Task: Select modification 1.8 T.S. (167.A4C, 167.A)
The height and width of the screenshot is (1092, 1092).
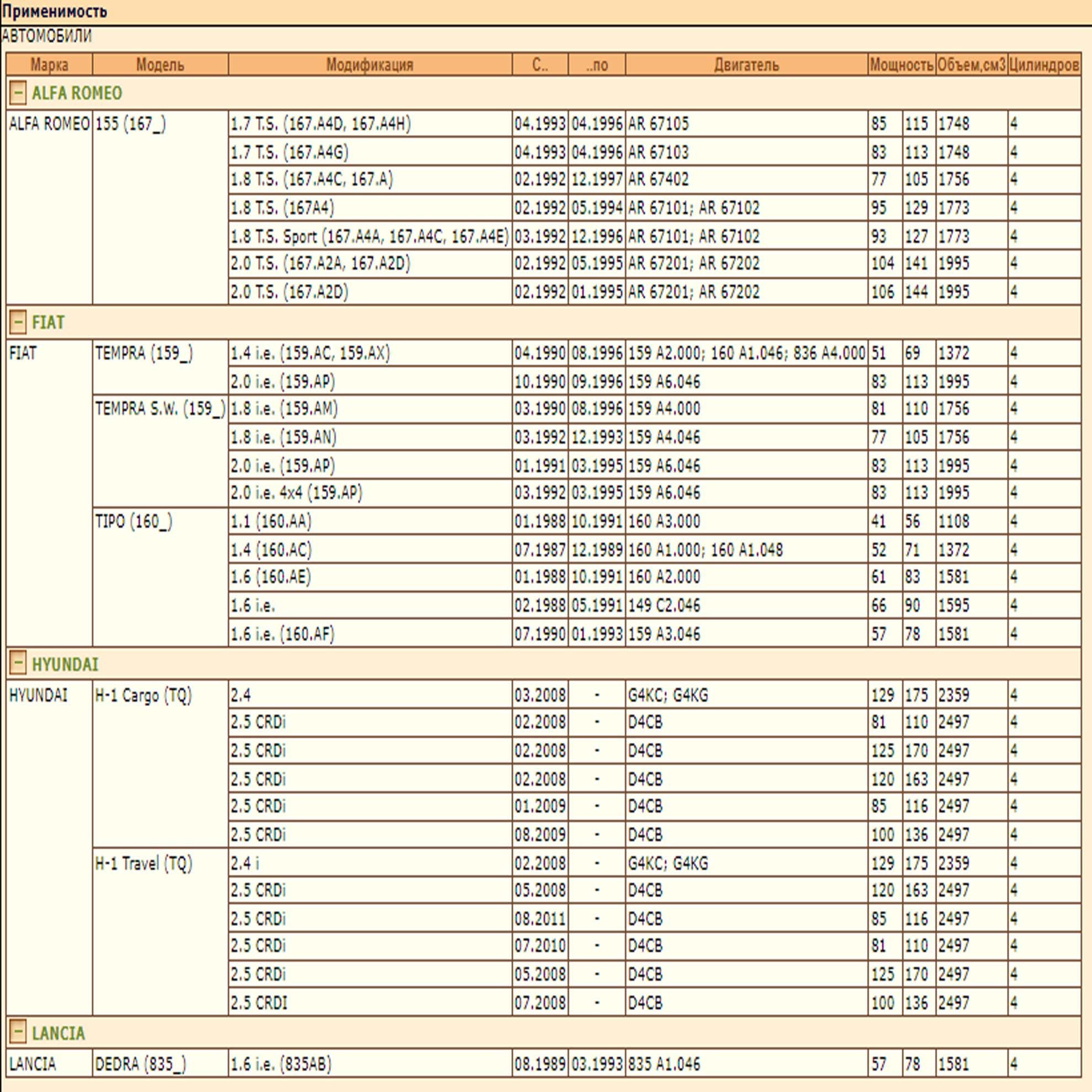Action: click(312, 180)
